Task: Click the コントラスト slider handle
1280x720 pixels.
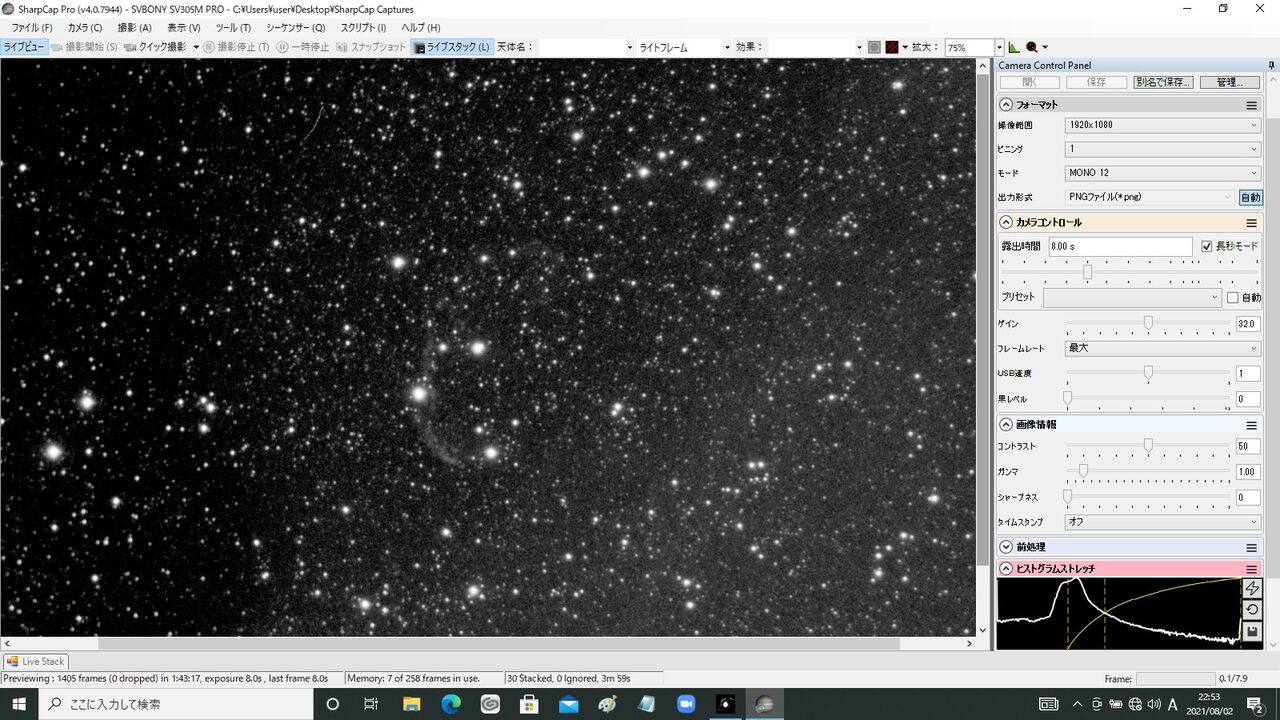Action: [x=1148, y=445]
